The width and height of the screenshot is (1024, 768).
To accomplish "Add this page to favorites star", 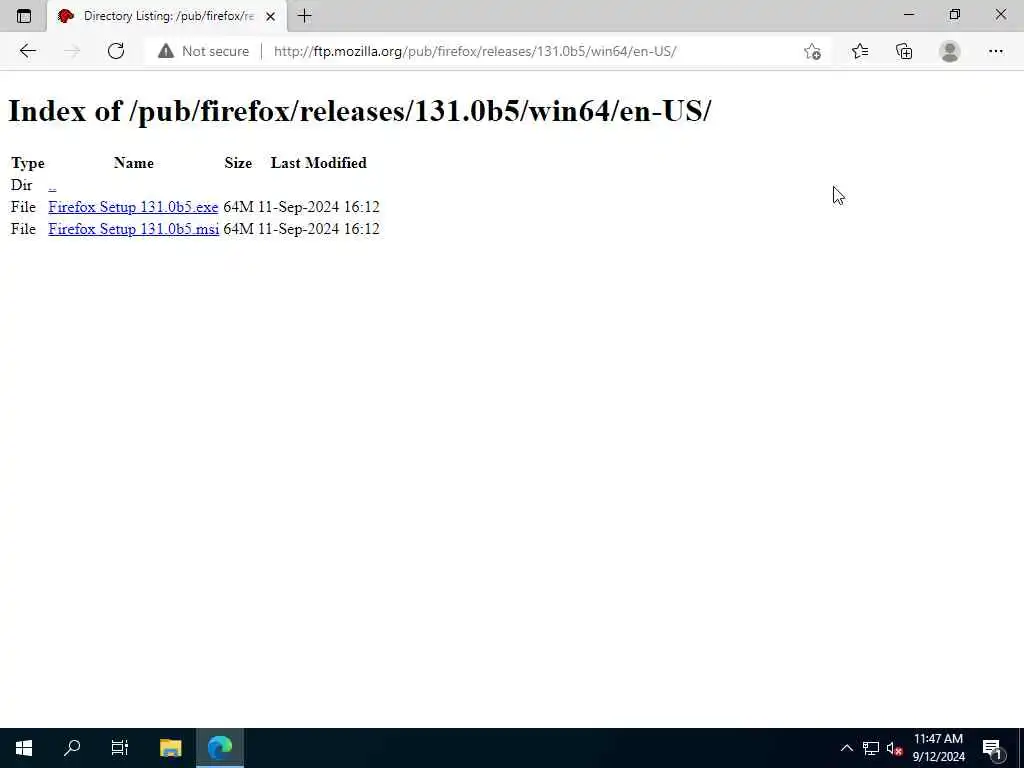I will click(x=812, y=51).
